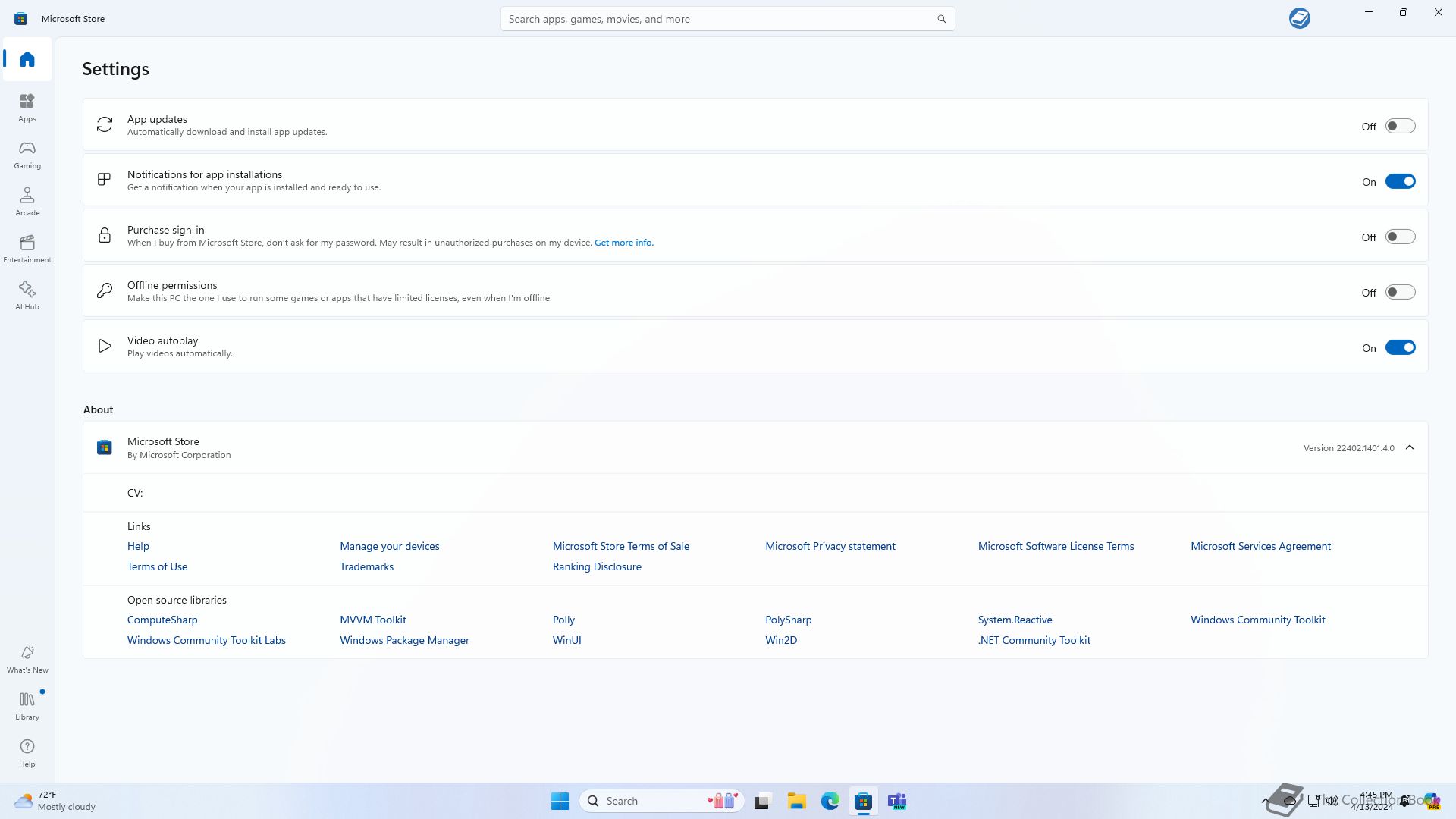Screen dimensions: 1456x819
Task: Open the Windows Start menu
Action: coord(560,801)
